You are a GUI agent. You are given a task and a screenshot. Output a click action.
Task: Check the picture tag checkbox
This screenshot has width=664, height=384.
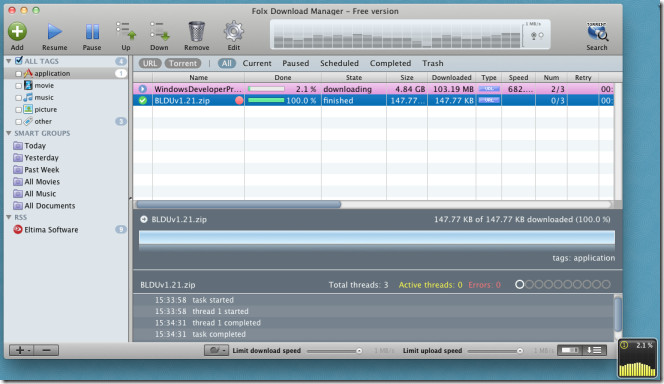[18, 110]
